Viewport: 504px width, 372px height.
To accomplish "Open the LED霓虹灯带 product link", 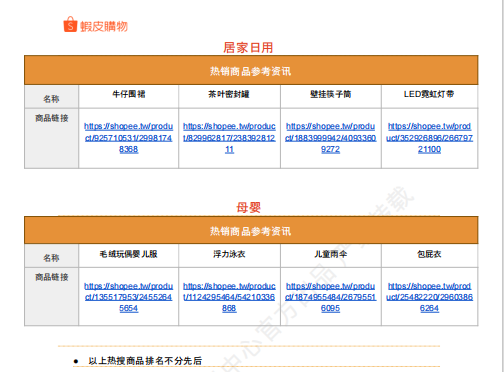I will pos(429,138).
